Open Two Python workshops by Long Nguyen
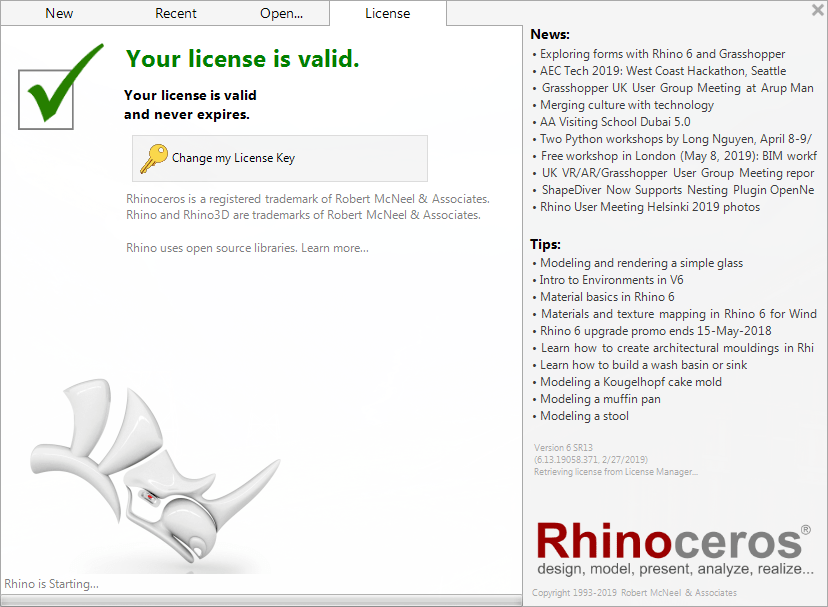 676,139
